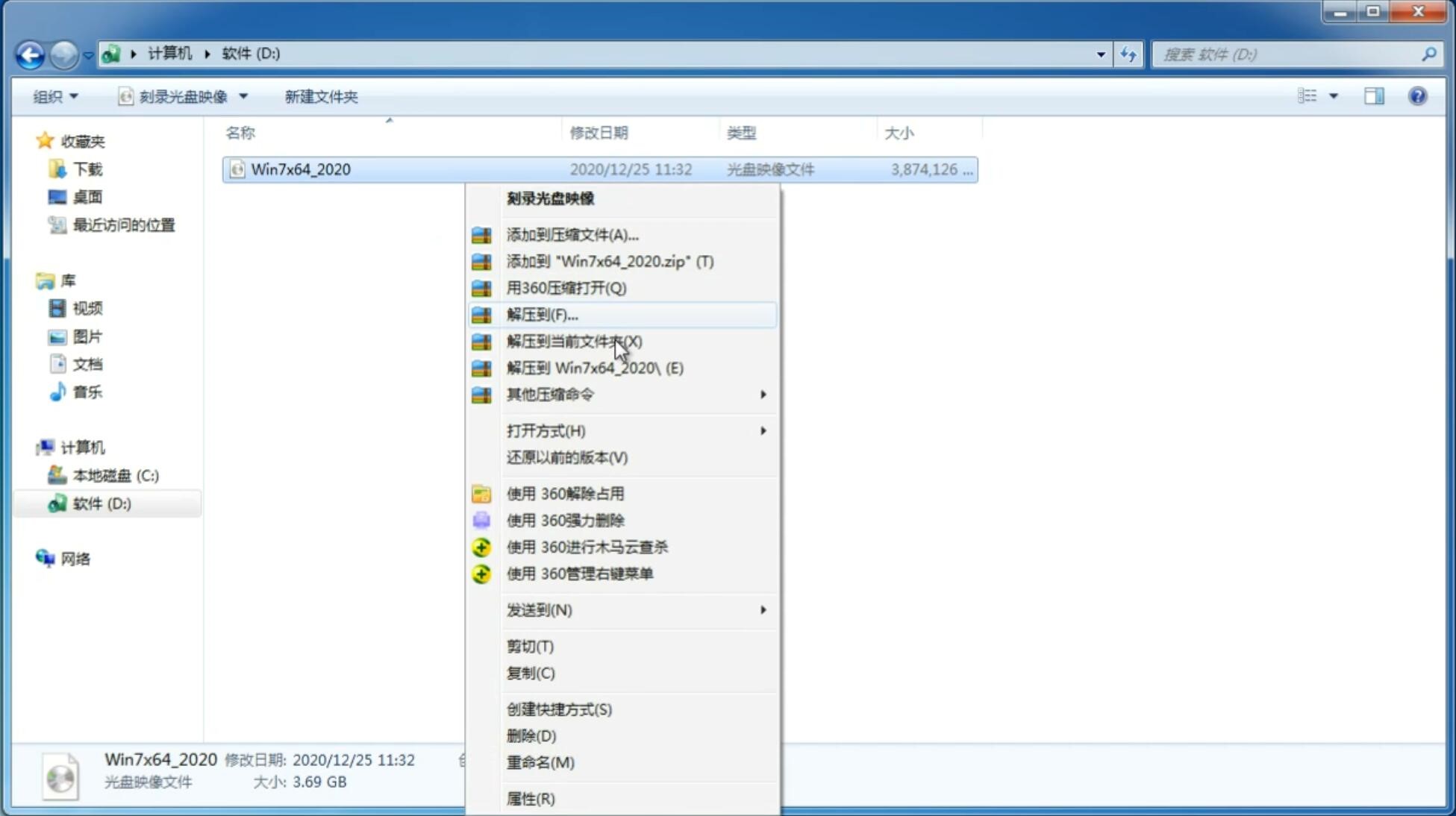
Task: Click 使用360强力删除 icon
Action: point(481,520)
